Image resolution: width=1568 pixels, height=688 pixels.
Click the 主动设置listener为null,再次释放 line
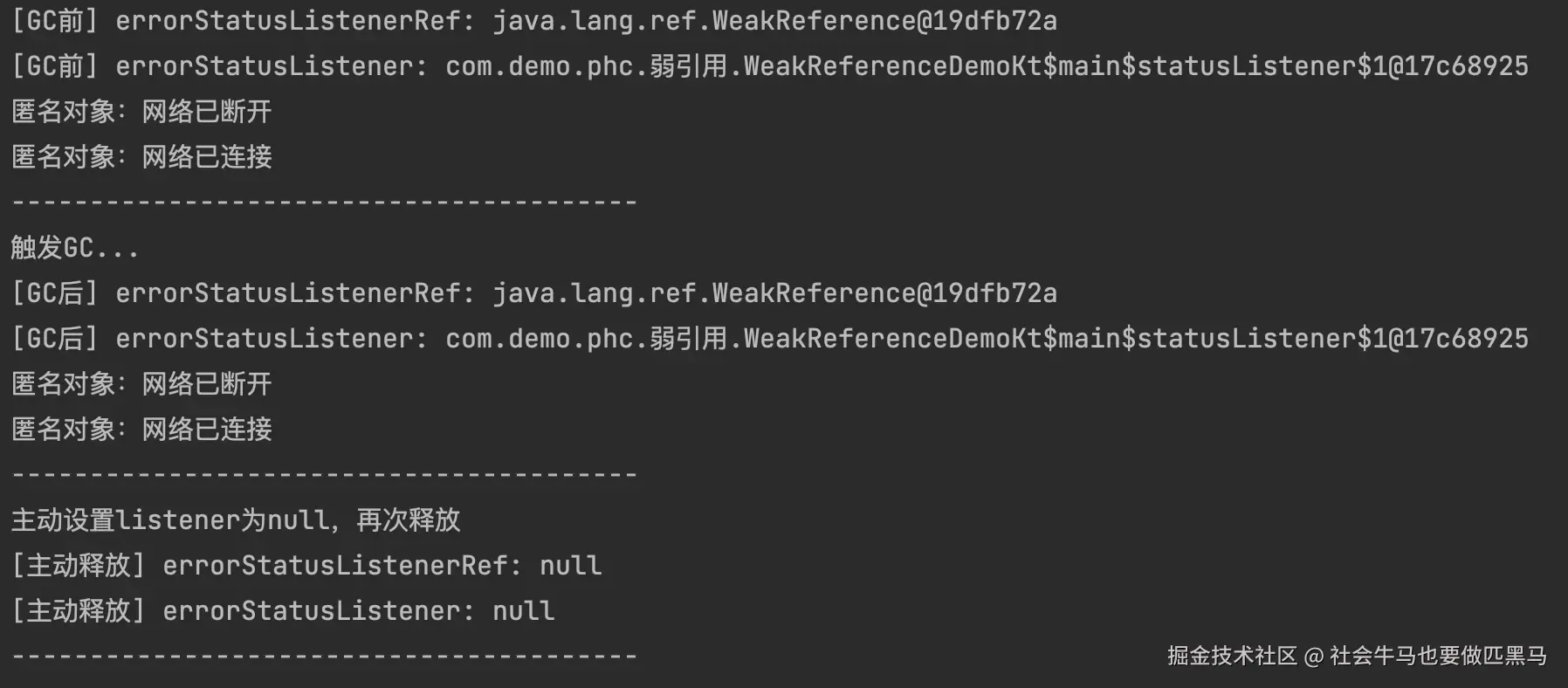(x=236, y=520)
